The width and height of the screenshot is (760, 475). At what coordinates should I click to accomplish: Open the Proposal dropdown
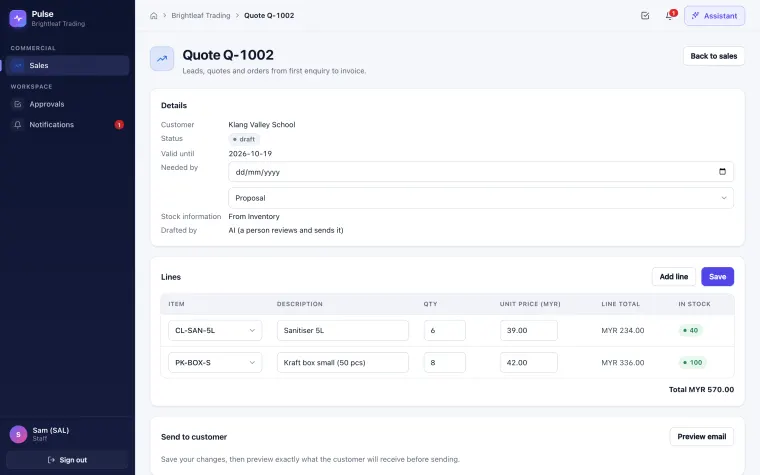[481, 198]
